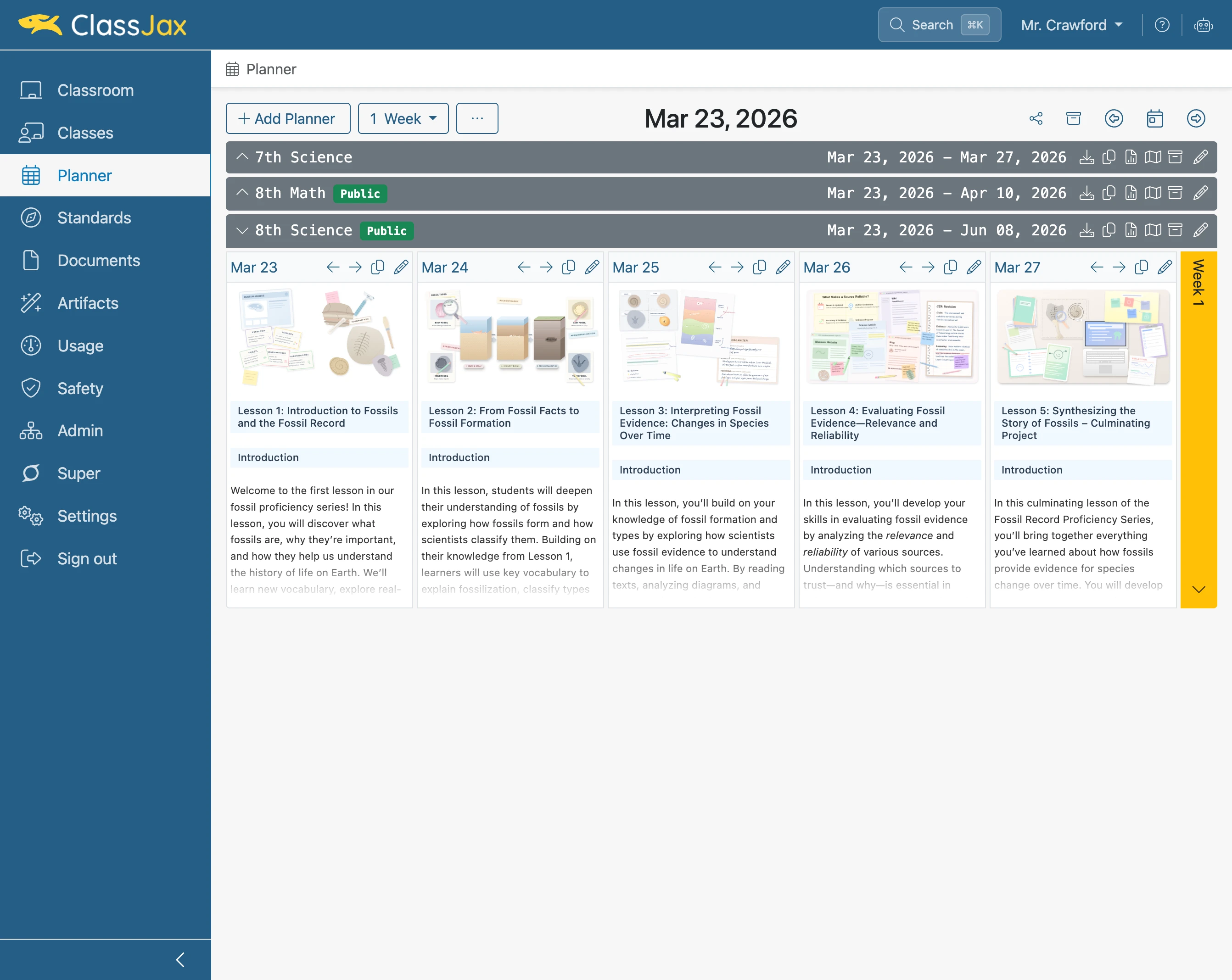The height and width of the screenshot is (980, 1232).
Task: Go to next week with circled right arrow
Action: (x=1196, y=118)
